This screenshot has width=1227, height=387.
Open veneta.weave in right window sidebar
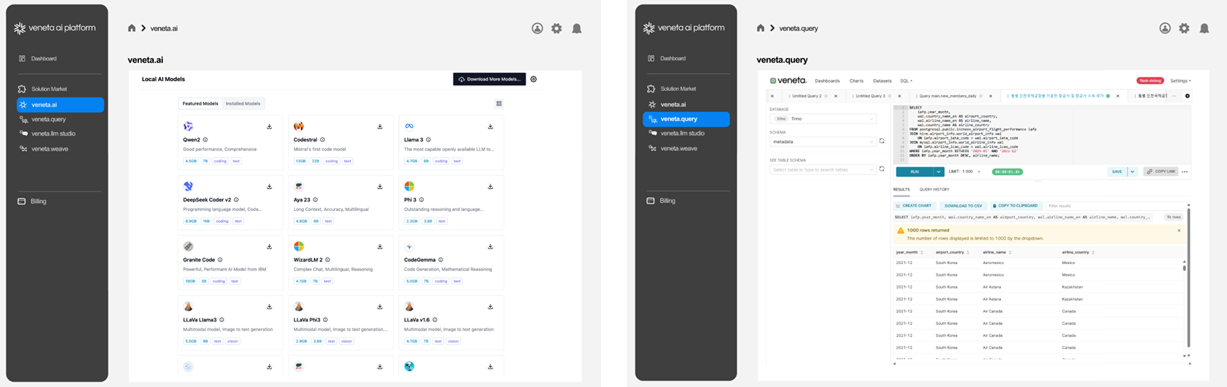pos(679,148)
